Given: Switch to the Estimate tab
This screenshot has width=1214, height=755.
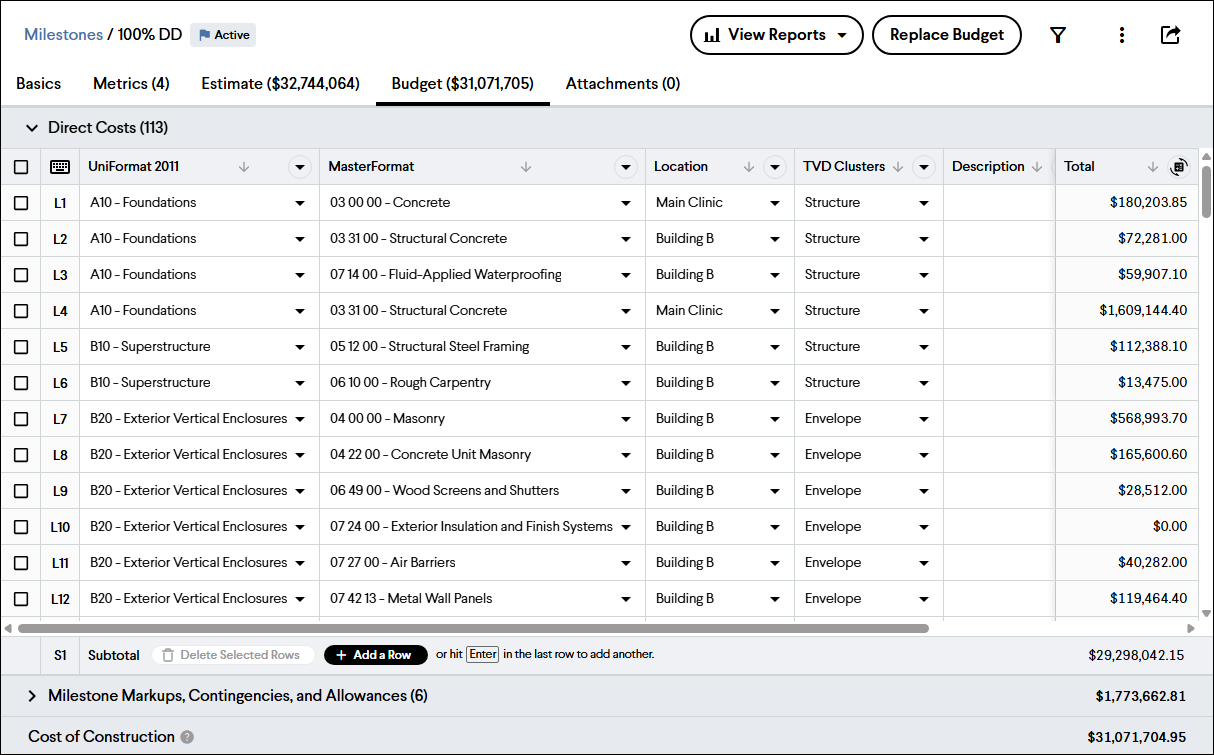Looking at the screenshot, I should pyautogui.click(x=280, y=84).
